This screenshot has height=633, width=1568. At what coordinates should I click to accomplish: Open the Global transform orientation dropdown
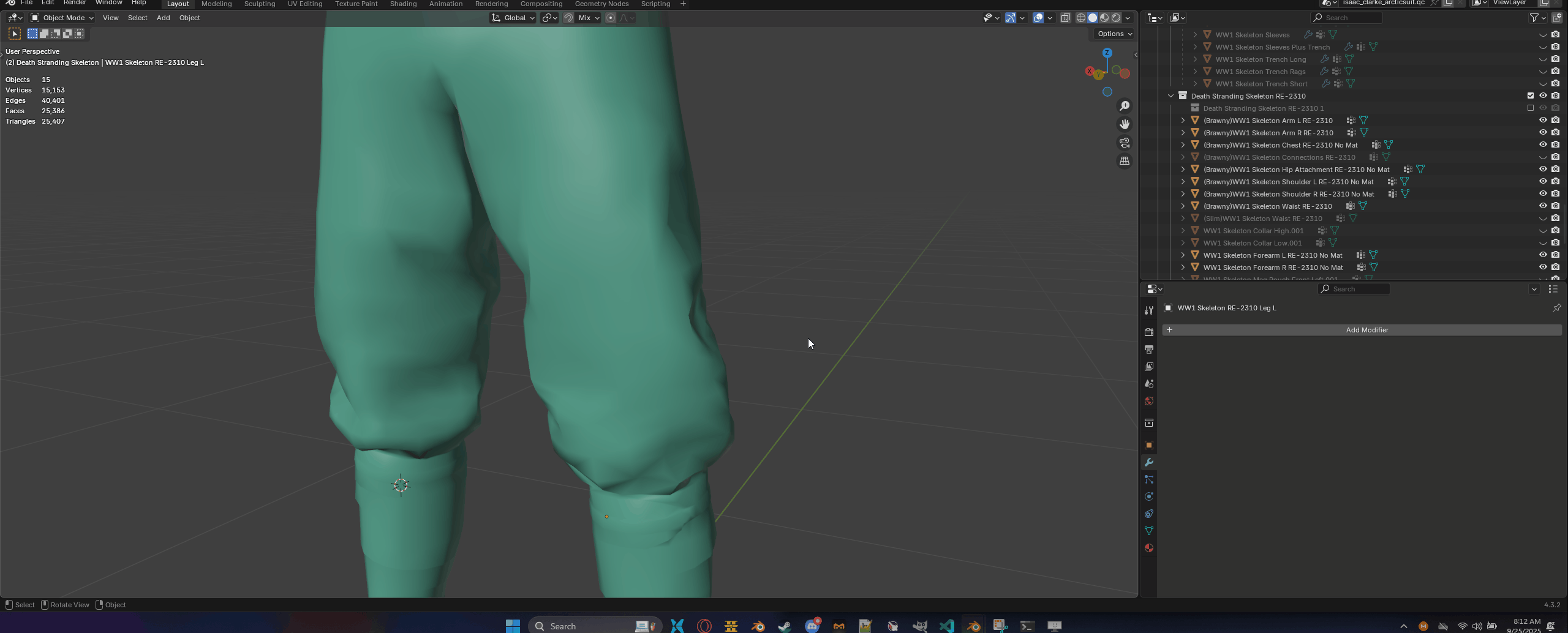[513, 18]
